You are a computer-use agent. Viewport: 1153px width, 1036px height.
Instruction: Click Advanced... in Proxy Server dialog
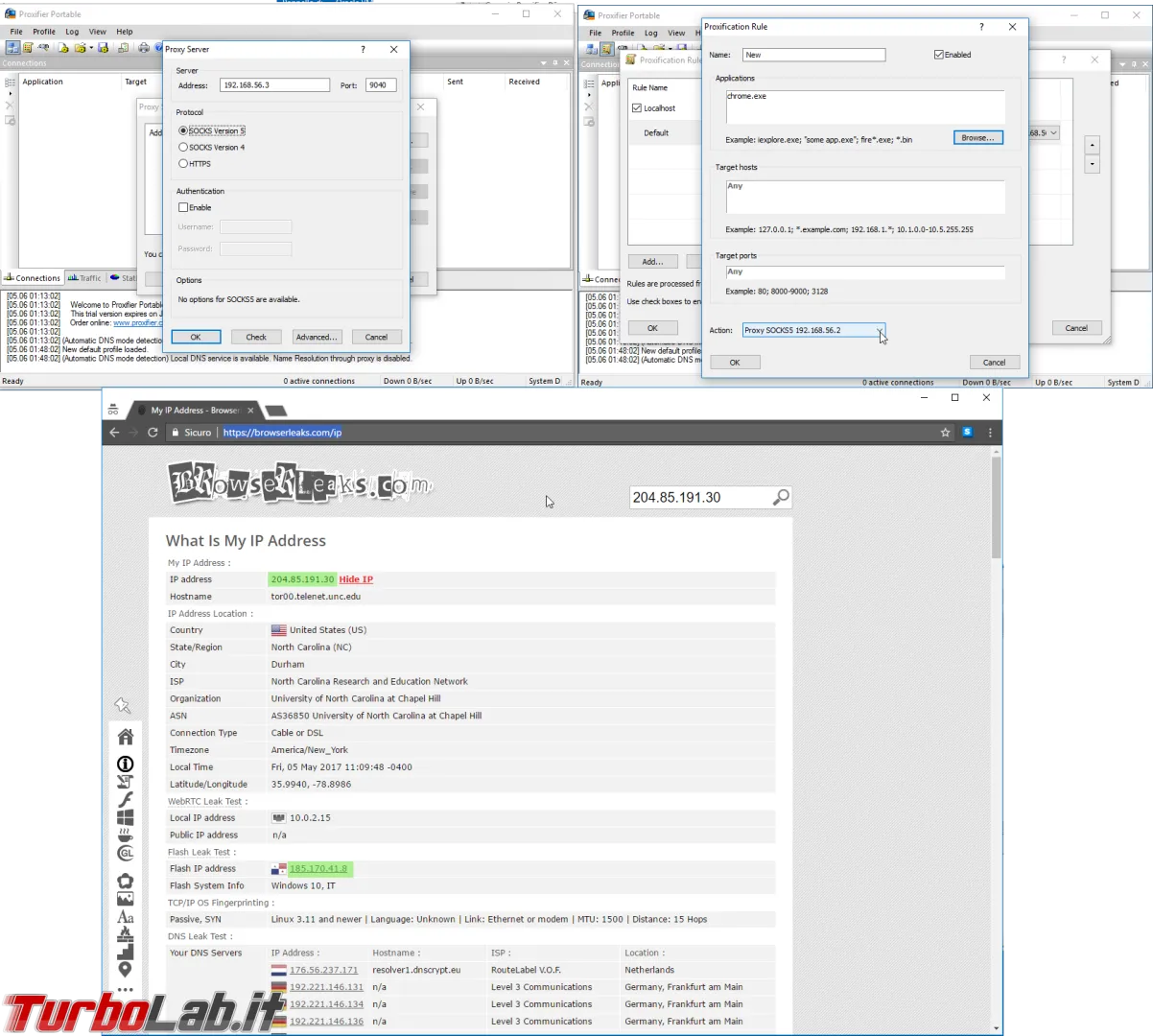click(x=316, y=337)
